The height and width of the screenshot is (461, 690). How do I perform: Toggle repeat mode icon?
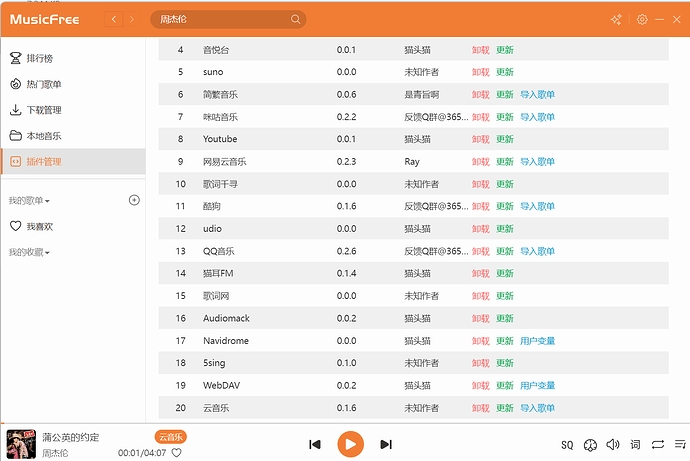[658, 444]
